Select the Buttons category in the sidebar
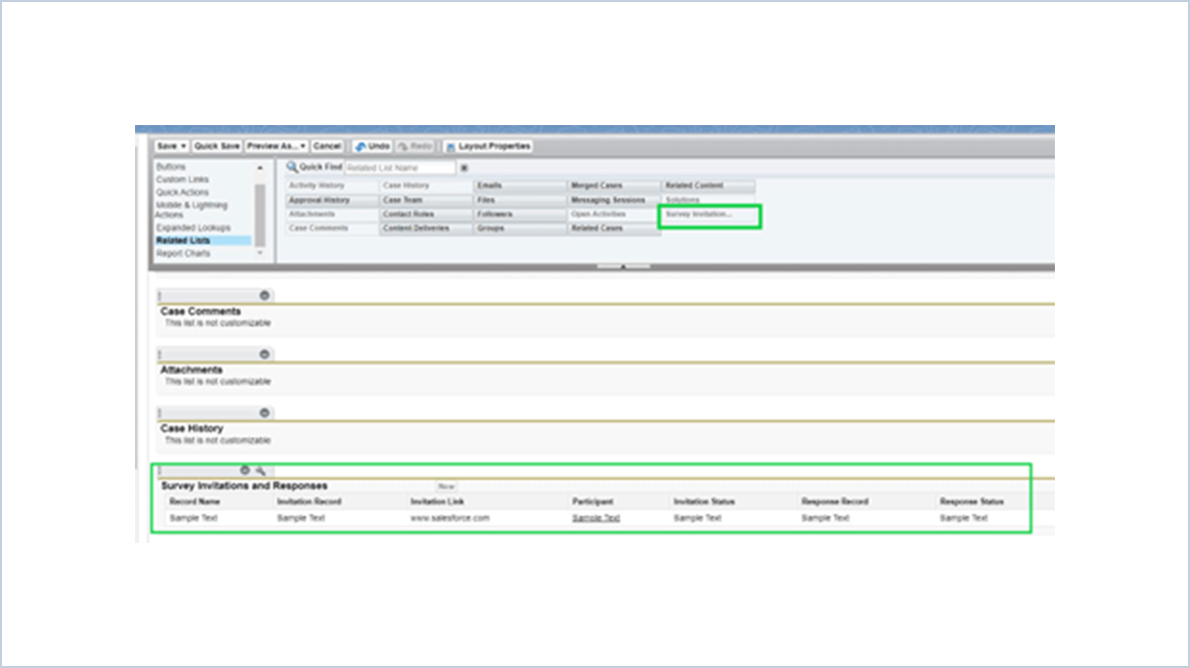Image resolution: width=1190 pixels, height=668 pixels. click(x=170, y=165)
